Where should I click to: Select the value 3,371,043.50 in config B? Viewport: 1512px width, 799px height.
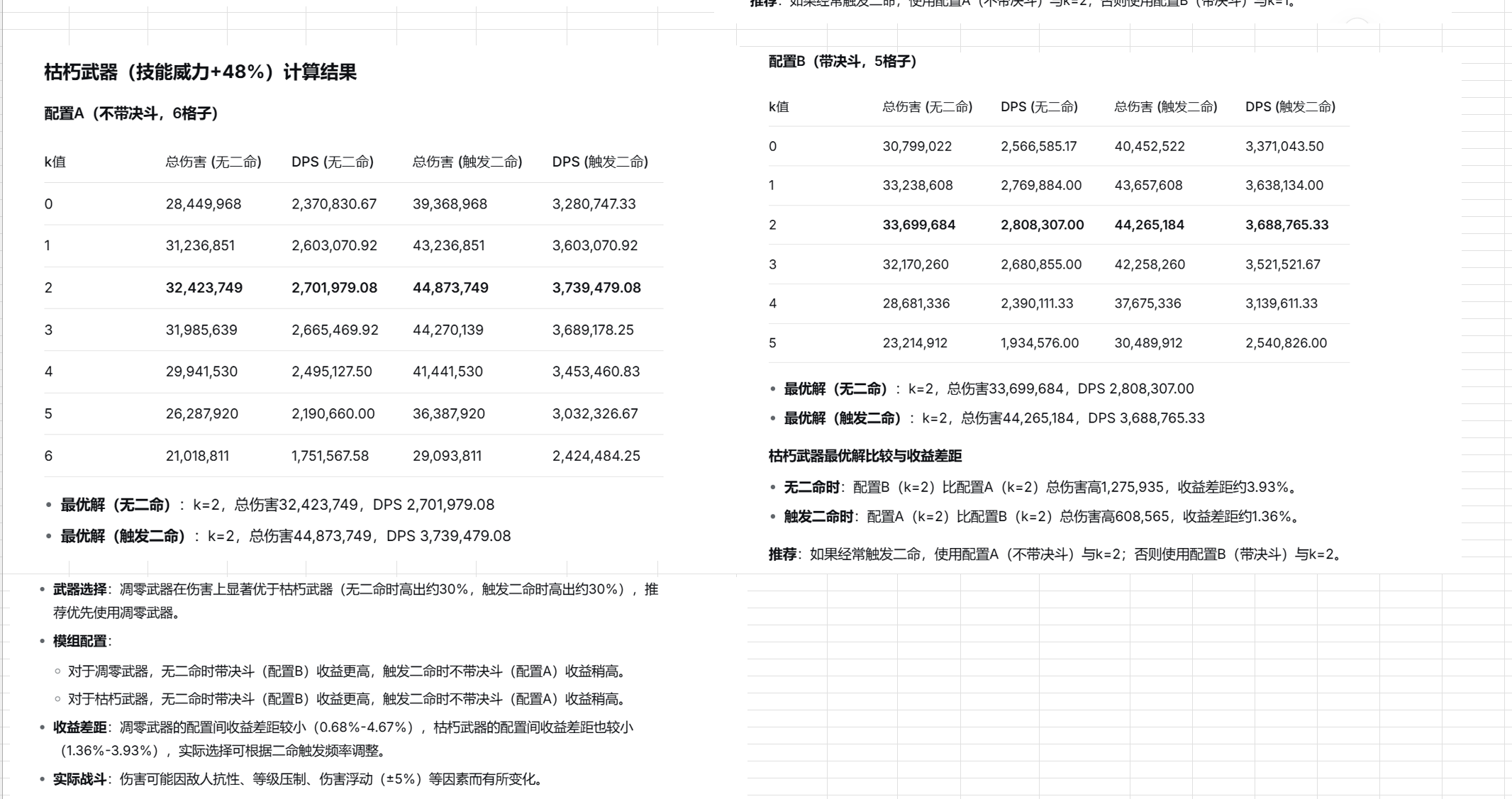(1284, 146)
